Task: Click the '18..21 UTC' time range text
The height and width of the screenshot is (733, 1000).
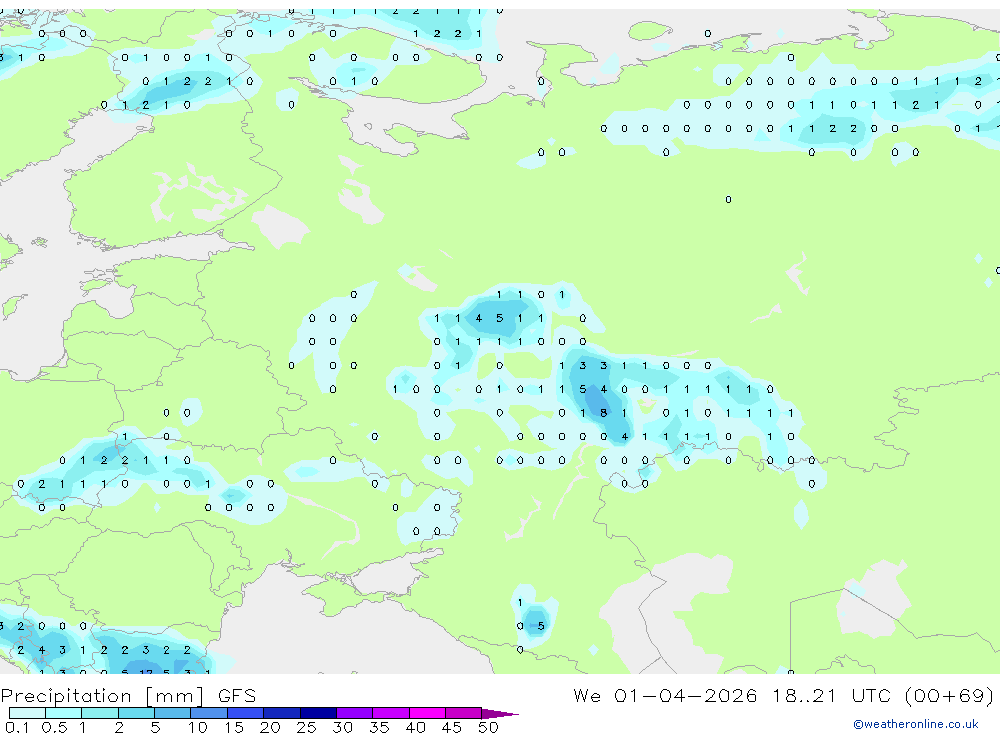Action: [x=832, y=695]
